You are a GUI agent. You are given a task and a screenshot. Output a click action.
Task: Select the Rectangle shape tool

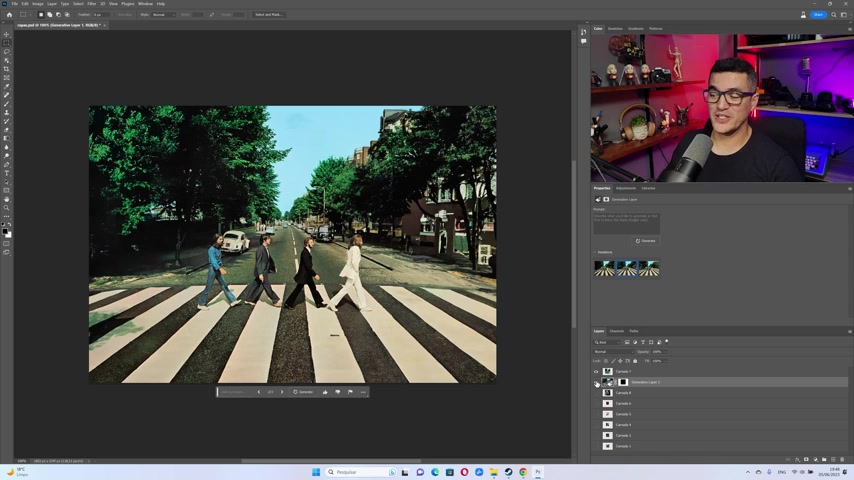point(7,191)
